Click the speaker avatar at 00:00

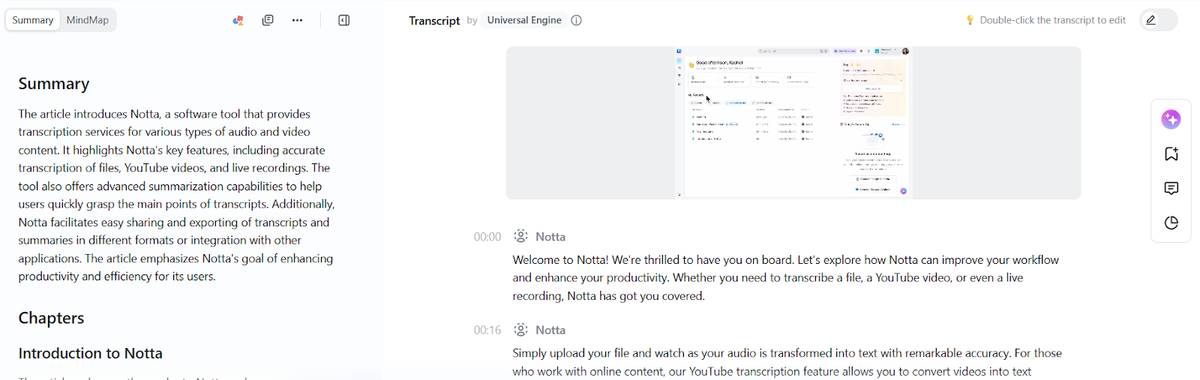(x=520, y=237)
